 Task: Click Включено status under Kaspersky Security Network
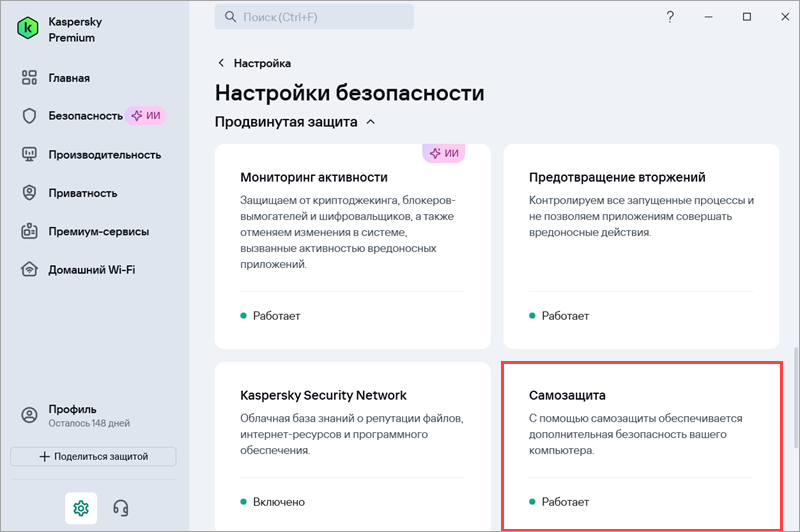pos(272,502)
